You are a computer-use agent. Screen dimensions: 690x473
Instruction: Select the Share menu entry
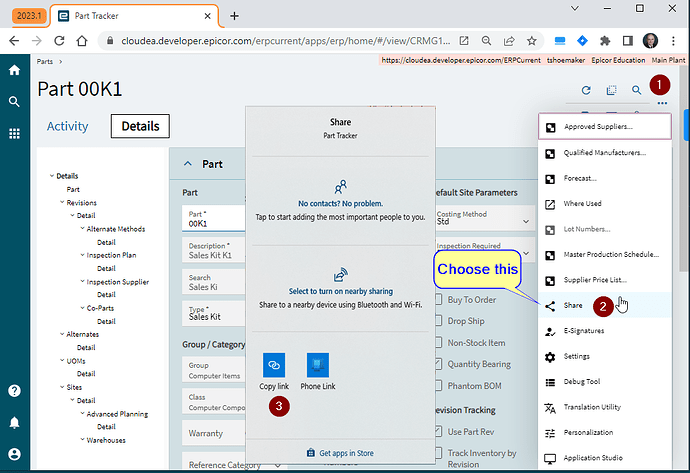point(605,305)
